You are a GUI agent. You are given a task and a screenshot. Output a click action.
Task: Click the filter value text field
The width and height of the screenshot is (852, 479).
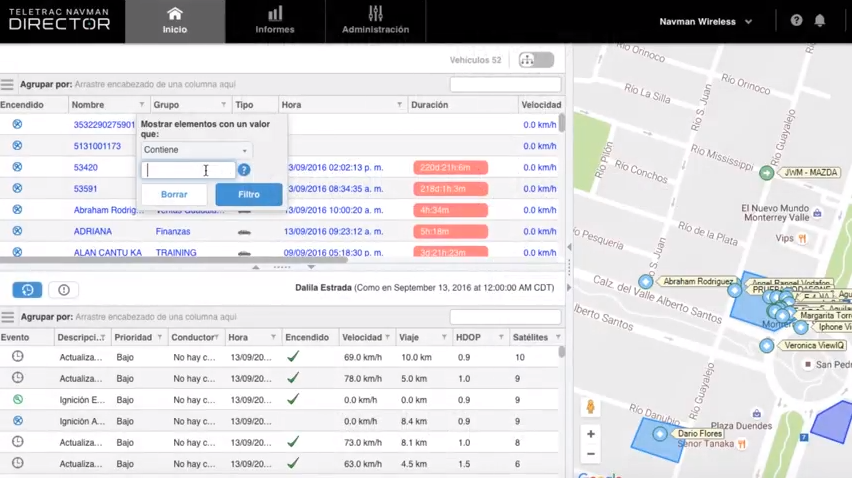coord(188,171)
